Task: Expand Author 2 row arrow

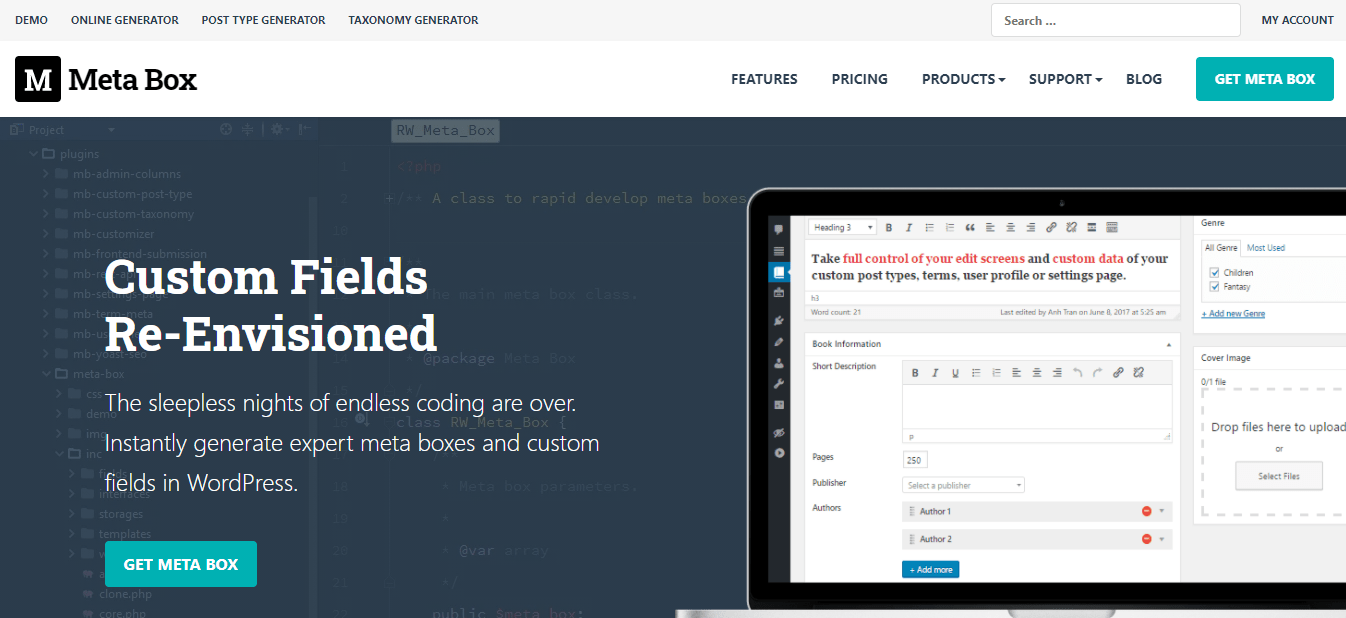Action: tap(1162, 539)
